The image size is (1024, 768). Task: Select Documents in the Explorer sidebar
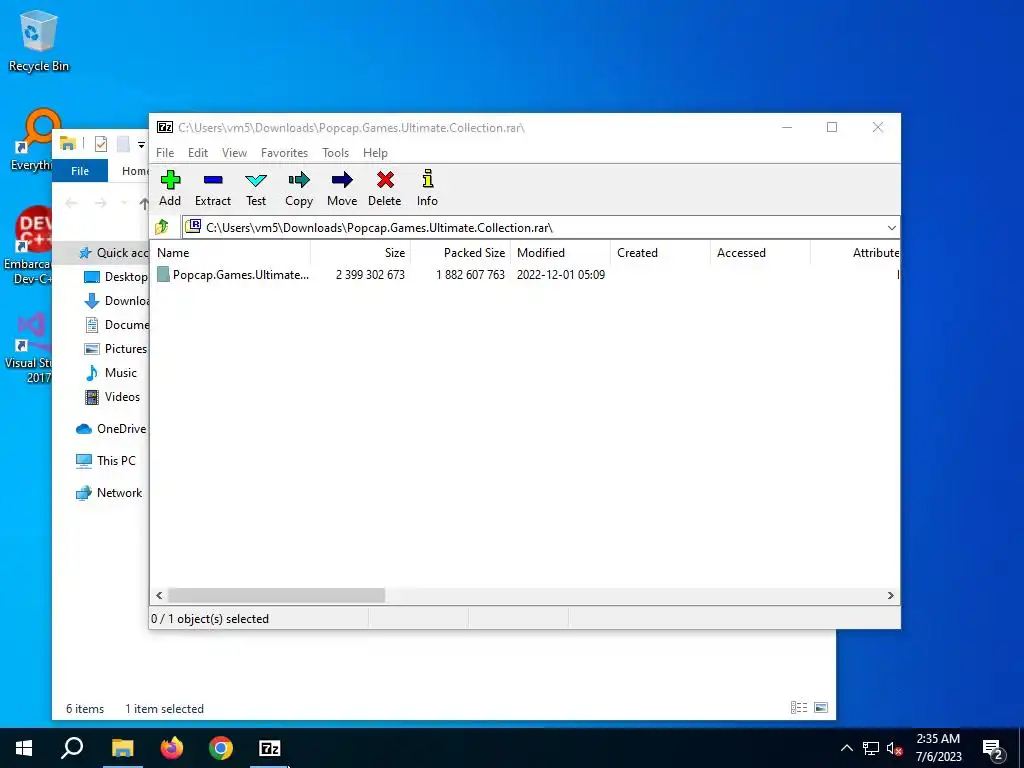tap(116, 325)
